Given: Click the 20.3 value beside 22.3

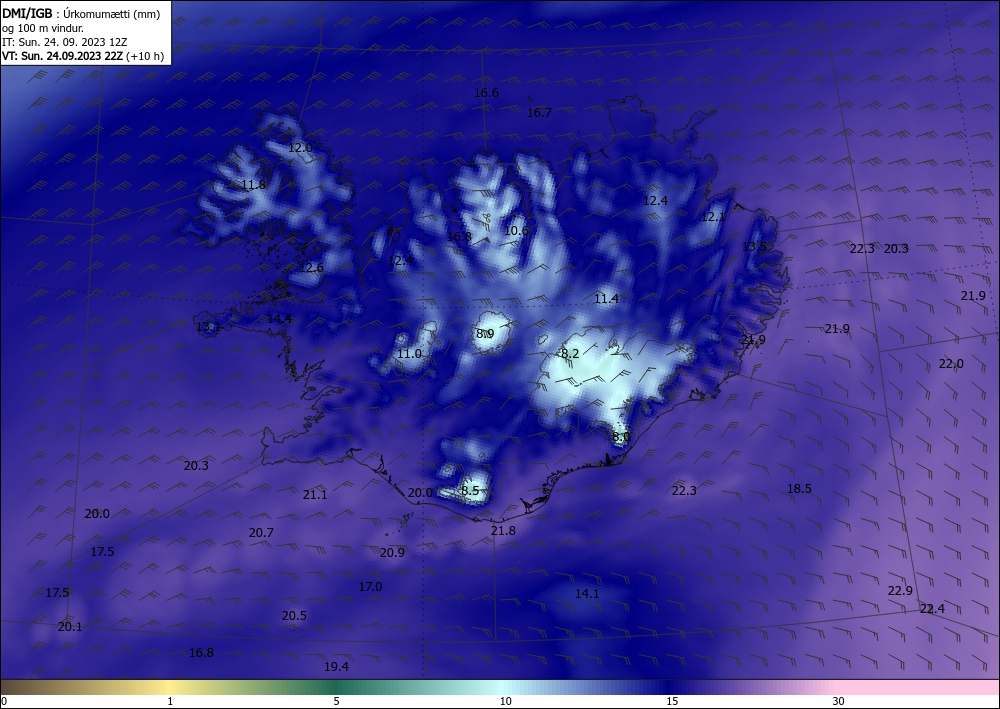Looking at the screenshot, I should 896,249.
